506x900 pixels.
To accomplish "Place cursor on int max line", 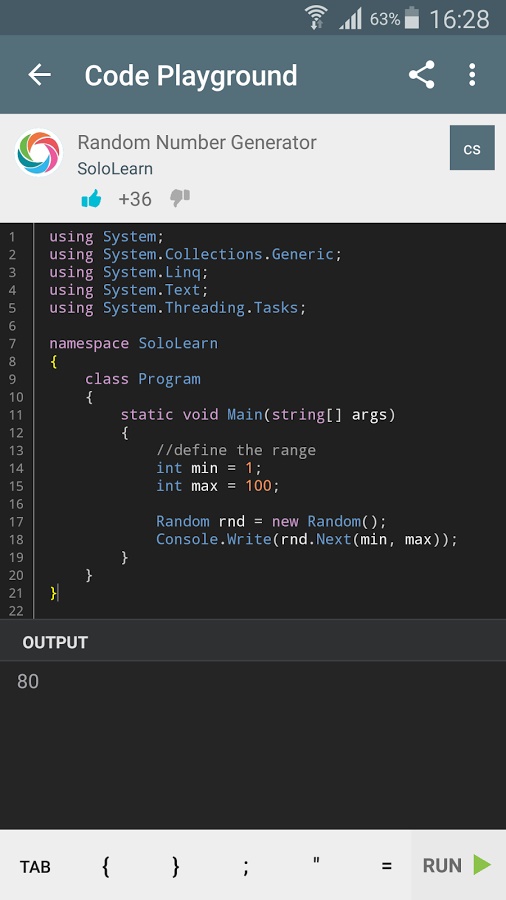I will [x=218, y=486].
